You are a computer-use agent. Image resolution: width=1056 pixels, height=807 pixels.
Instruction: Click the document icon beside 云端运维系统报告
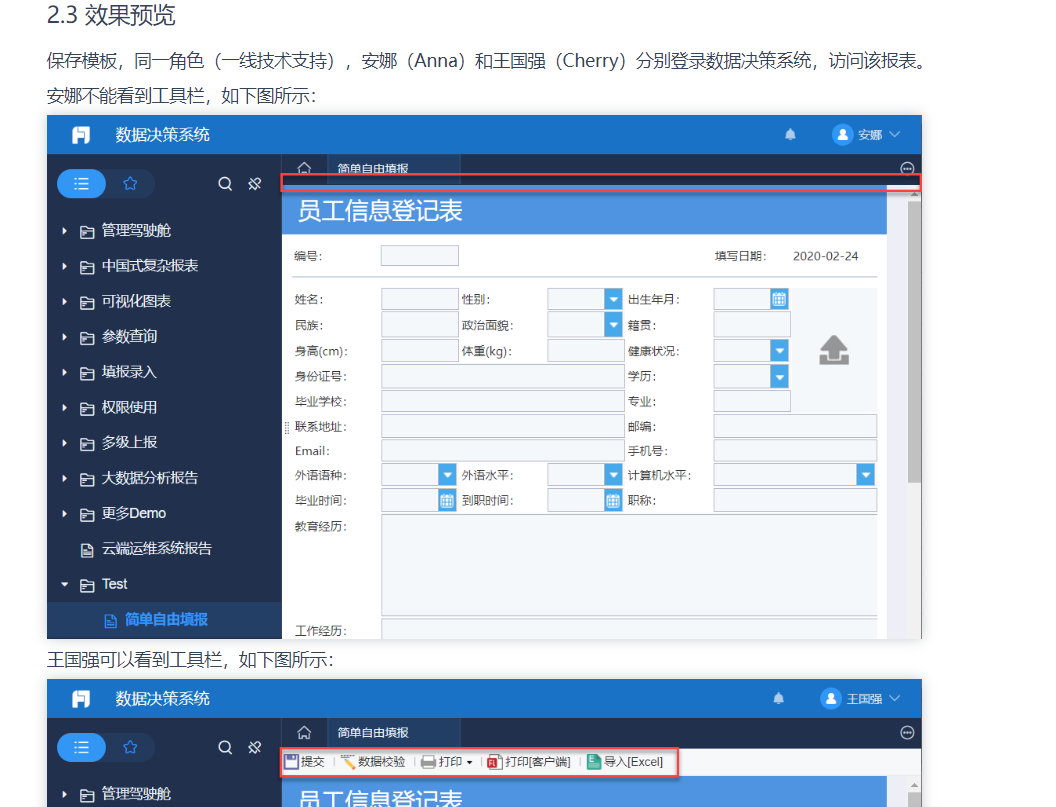(87, 550)
